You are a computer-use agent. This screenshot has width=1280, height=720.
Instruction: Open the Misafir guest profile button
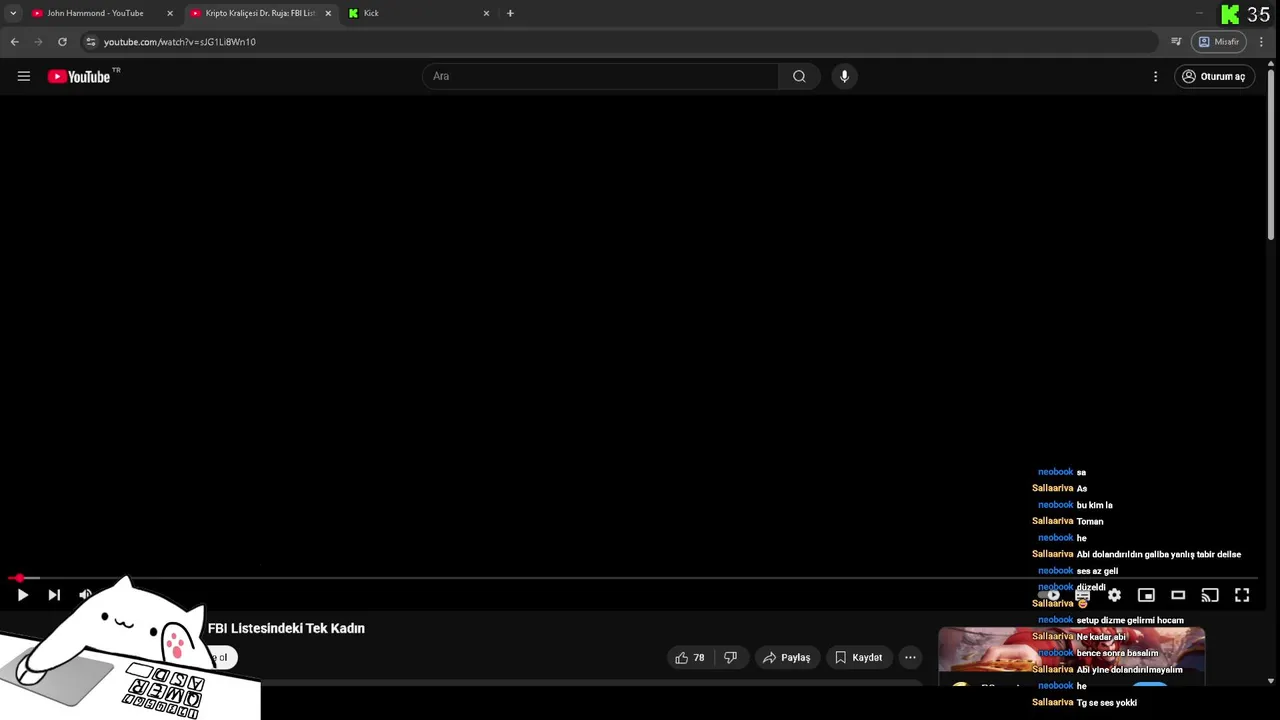[1218, 42]
